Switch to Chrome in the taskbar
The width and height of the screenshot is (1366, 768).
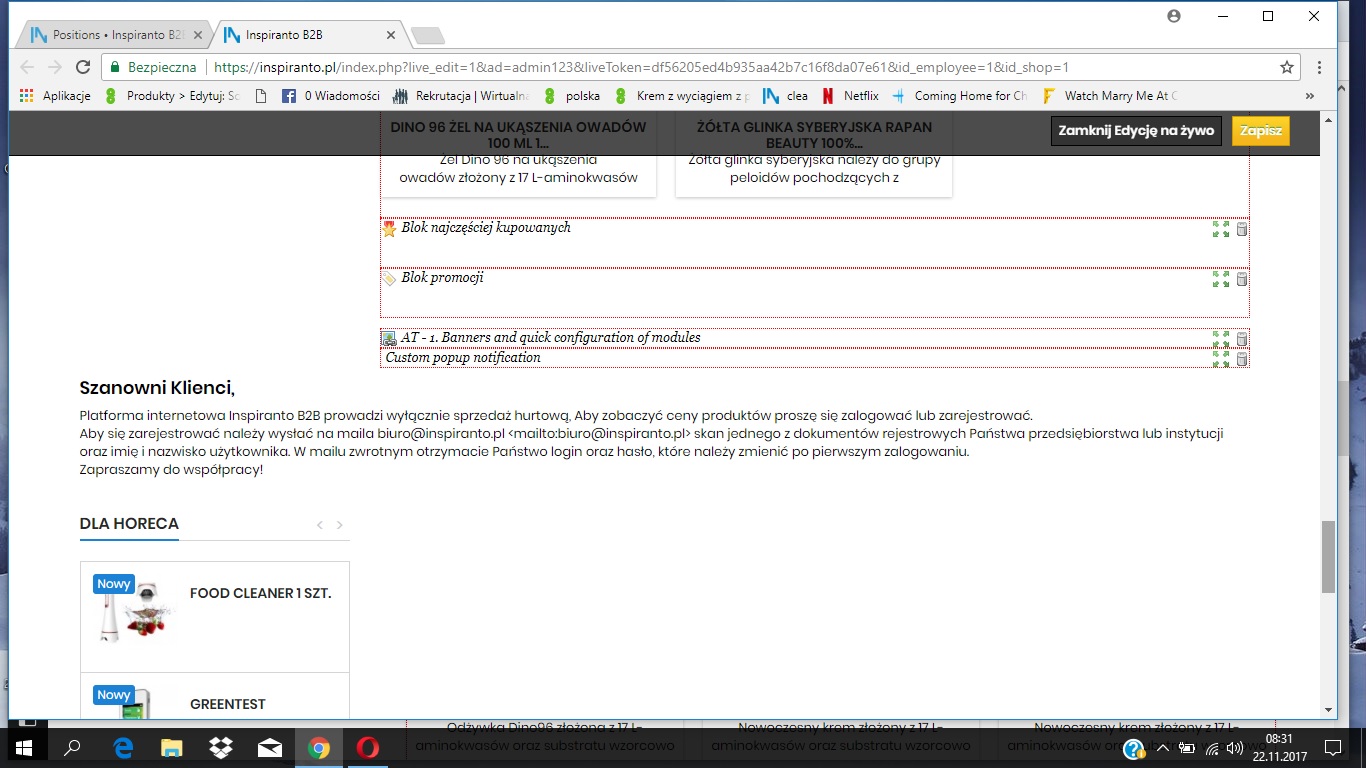pos(319,747)
